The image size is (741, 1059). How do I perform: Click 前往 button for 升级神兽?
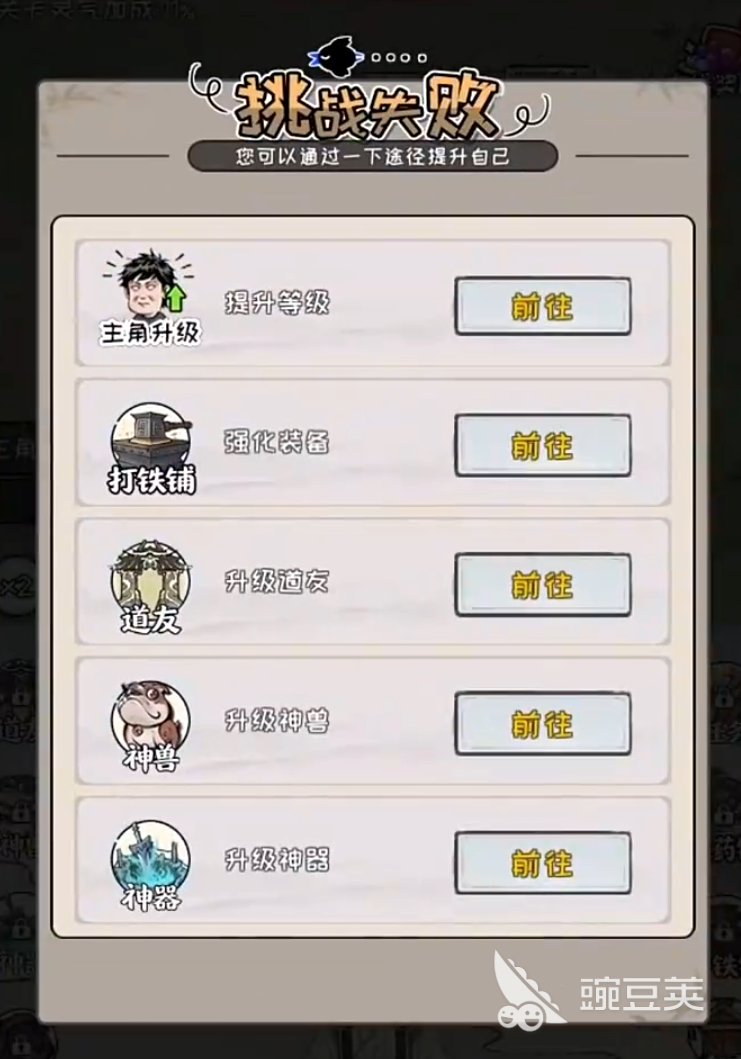click(x=543, y=723)
